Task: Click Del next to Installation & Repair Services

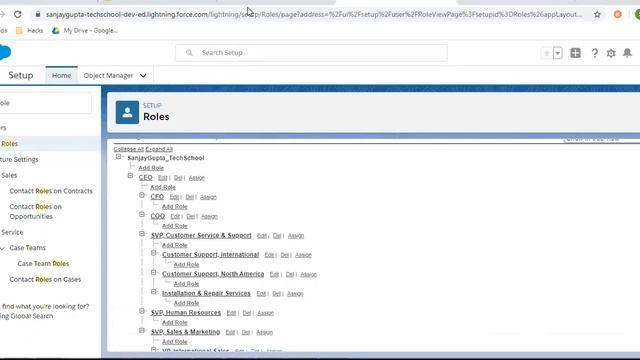Action: pyautogui.click(x=276, y=293)
